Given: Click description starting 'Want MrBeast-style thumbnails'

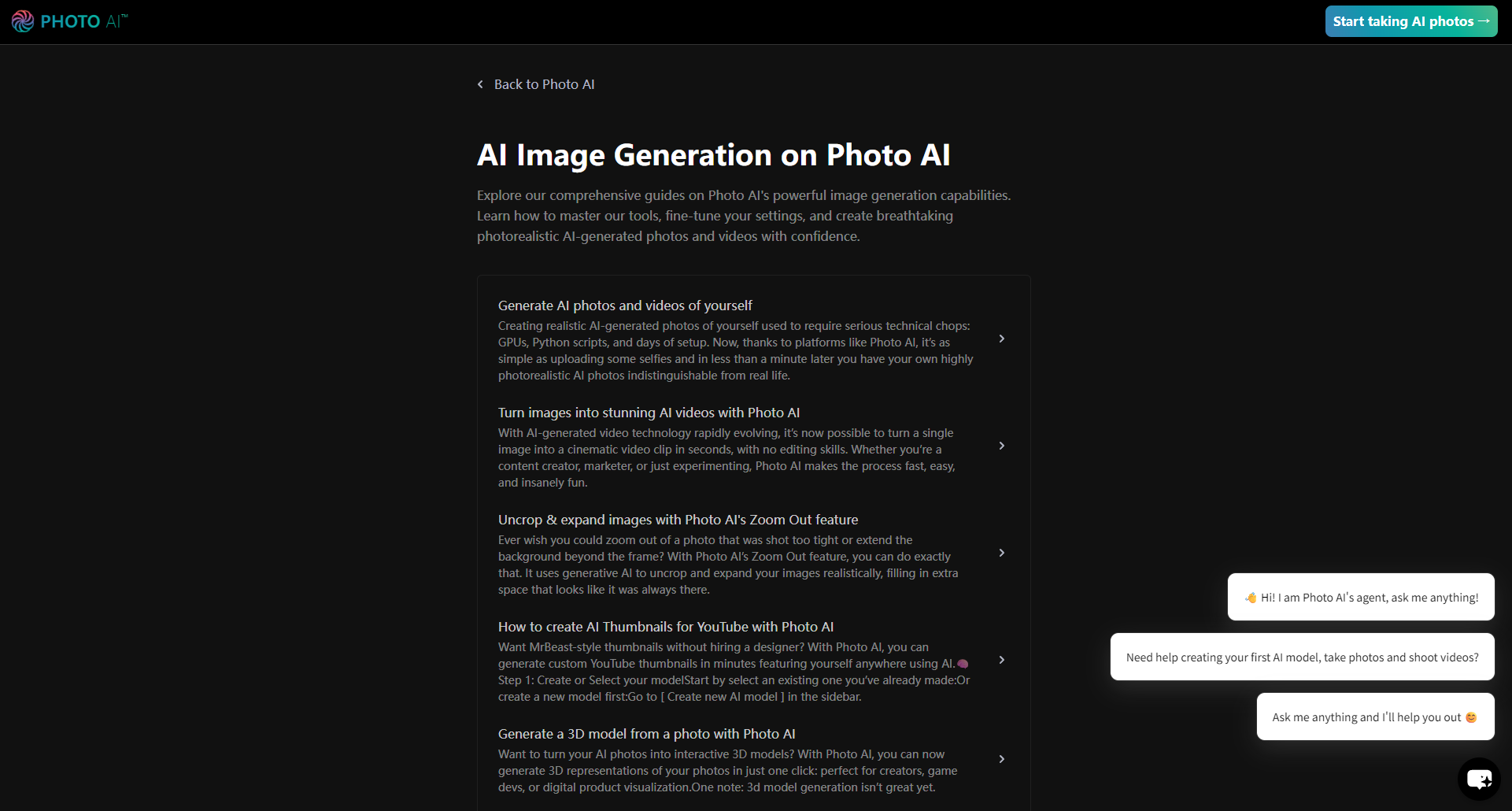Looking at the screenshot, I should pos(734,672).
